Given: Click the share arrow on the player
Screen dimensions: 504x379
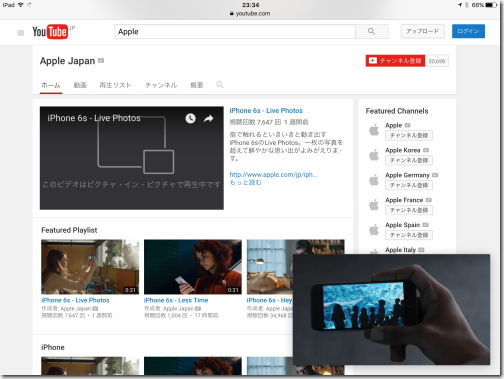Looking at the screenshot, I should pyautogui.click(x=209, y=118).
